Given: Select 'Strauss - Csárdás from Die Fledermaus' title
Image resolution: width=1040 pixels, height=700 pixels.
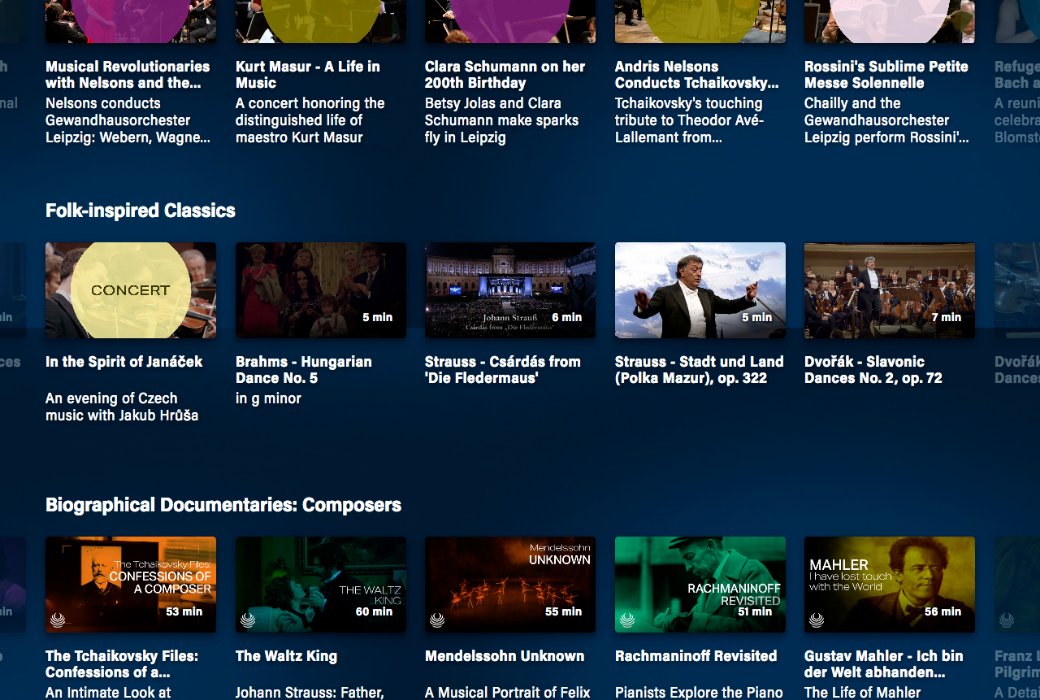Looking at the screenshot, I should pyautogui.click(x=503, y=370).
